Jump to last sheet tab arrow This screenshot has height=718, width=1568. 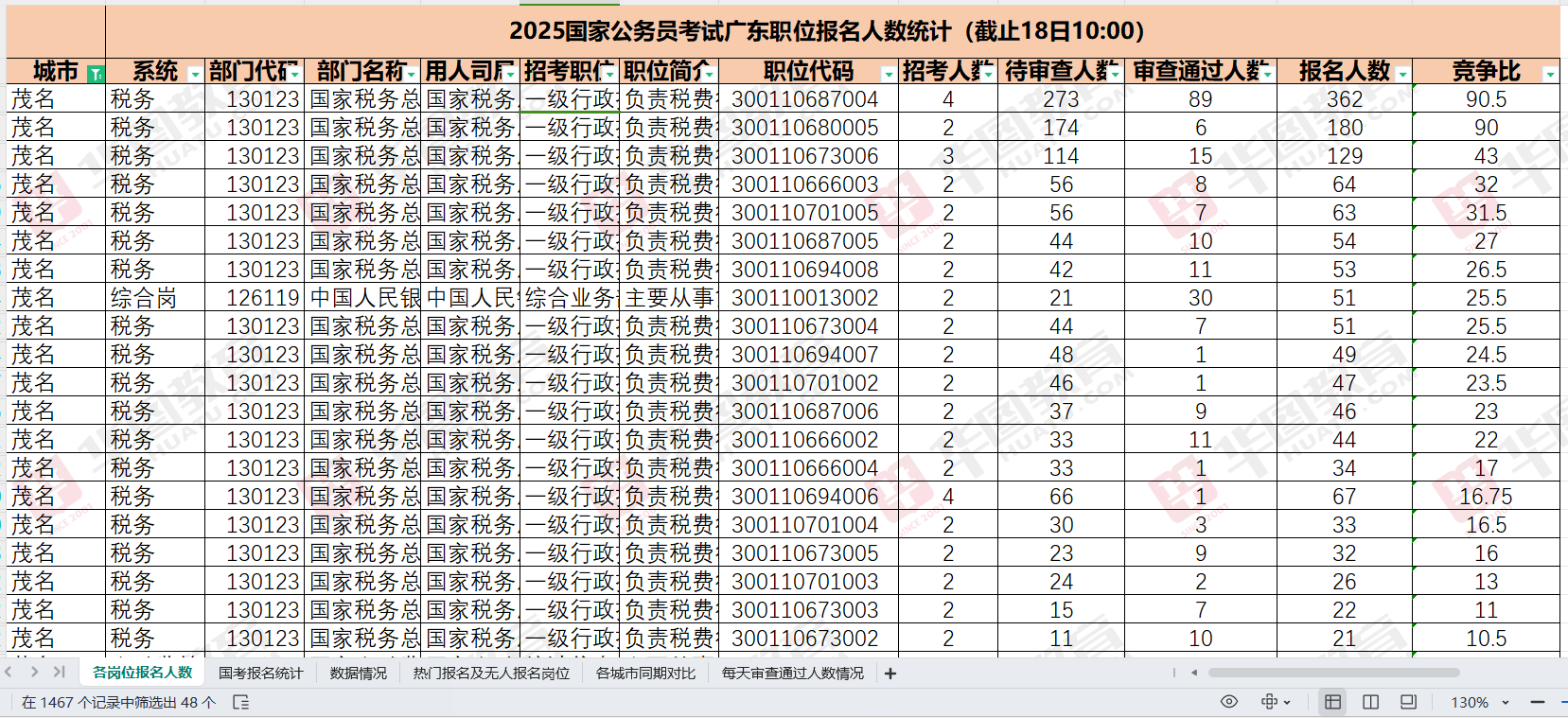coord(59,673)
